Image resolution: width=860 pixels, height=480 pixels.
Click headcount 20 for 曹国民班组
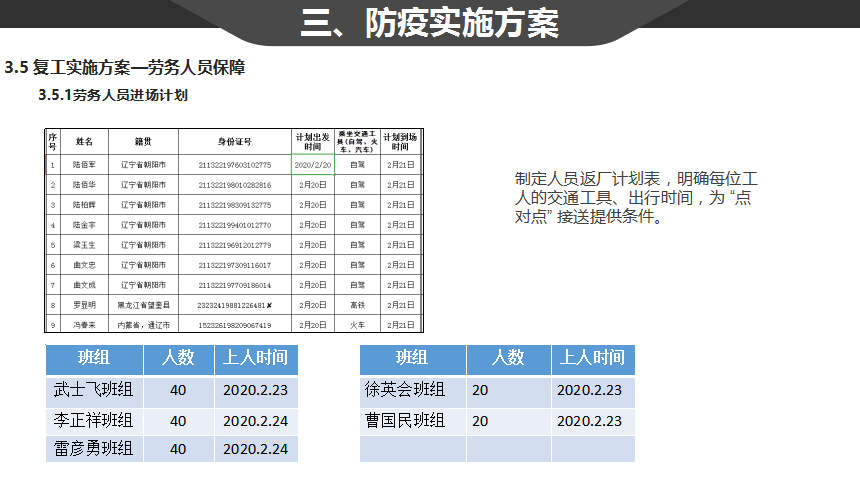tap(508, 422)
